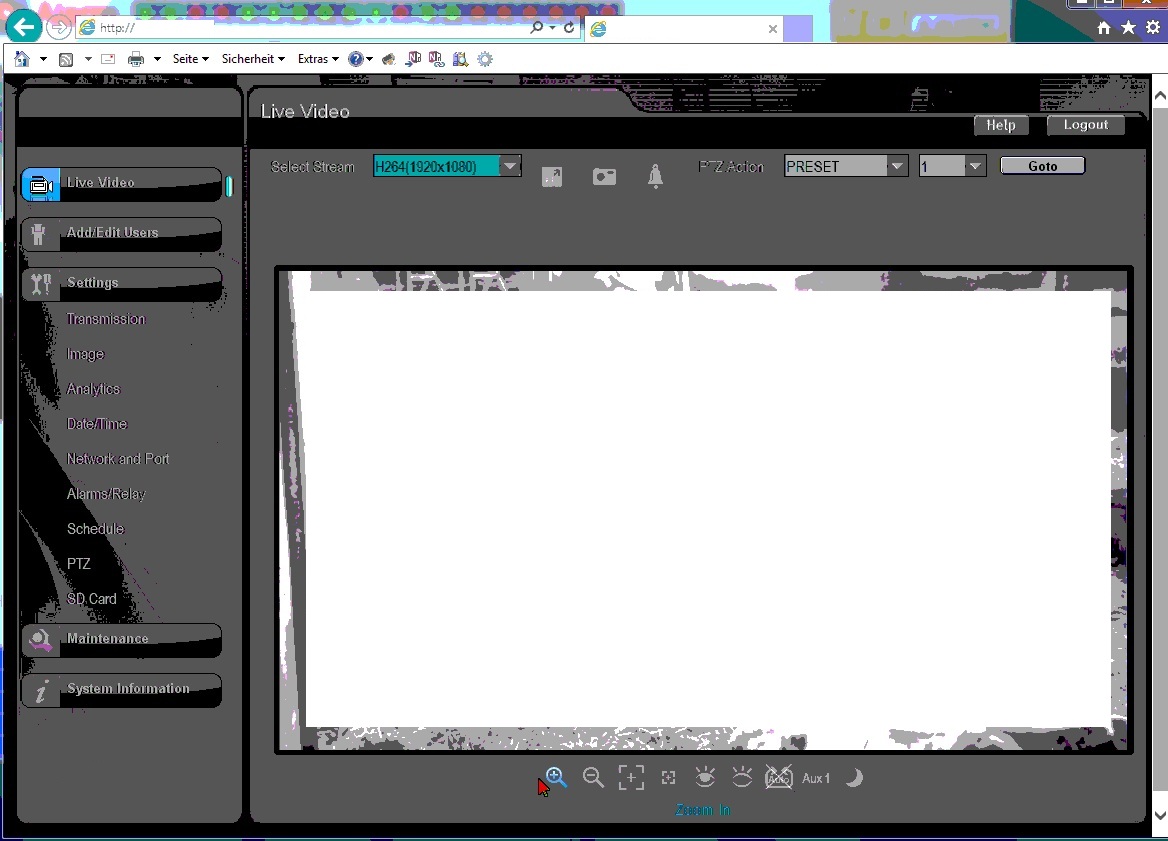
Task: Click the iris open eye icon
Action: click(x=705, y=777)
